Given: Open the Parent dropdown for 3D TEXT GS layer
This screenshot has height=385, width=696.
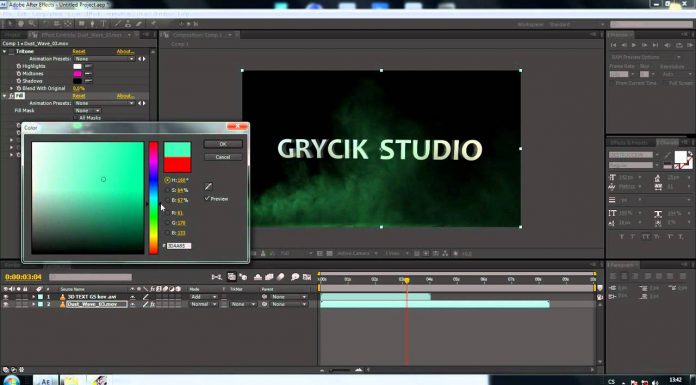Looking at the screenshot, I should [289, 297].
